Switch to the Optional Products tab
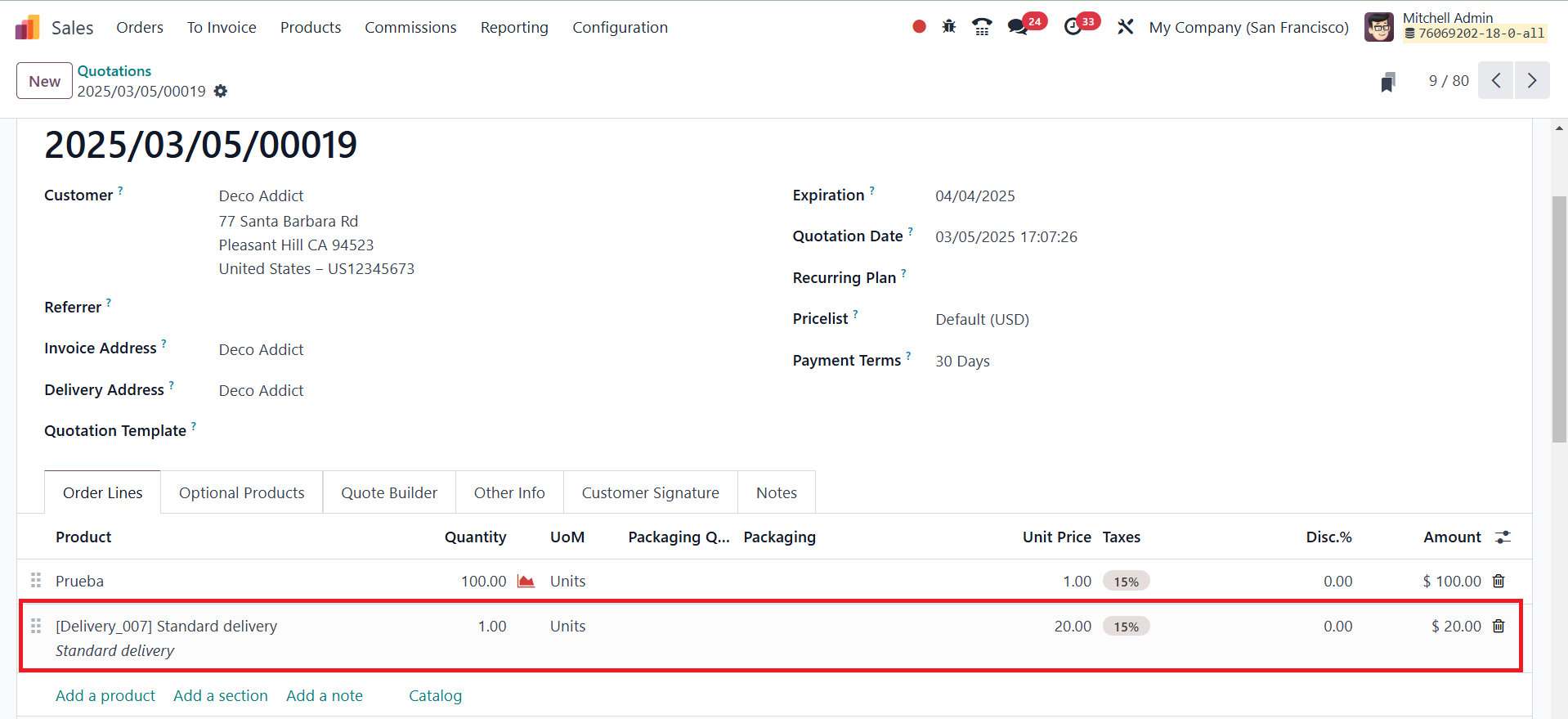 coord(241,492)
